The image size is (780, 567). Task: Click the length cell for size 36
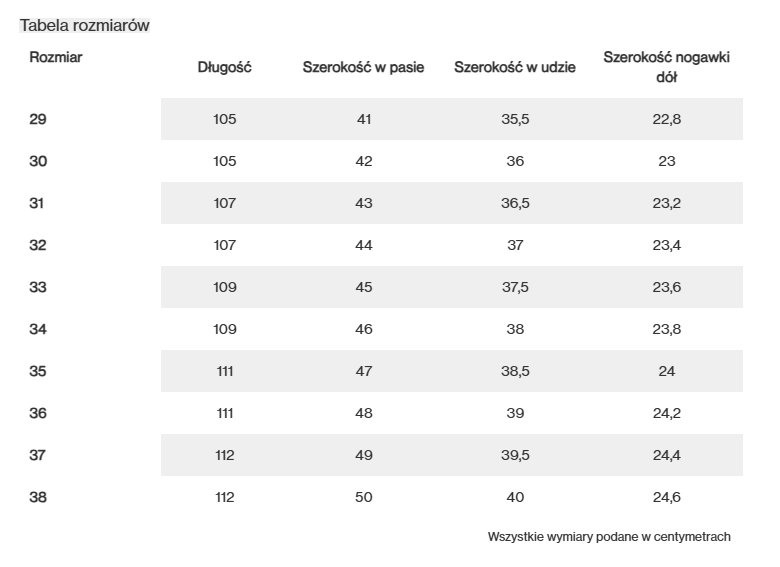(225, 413)
